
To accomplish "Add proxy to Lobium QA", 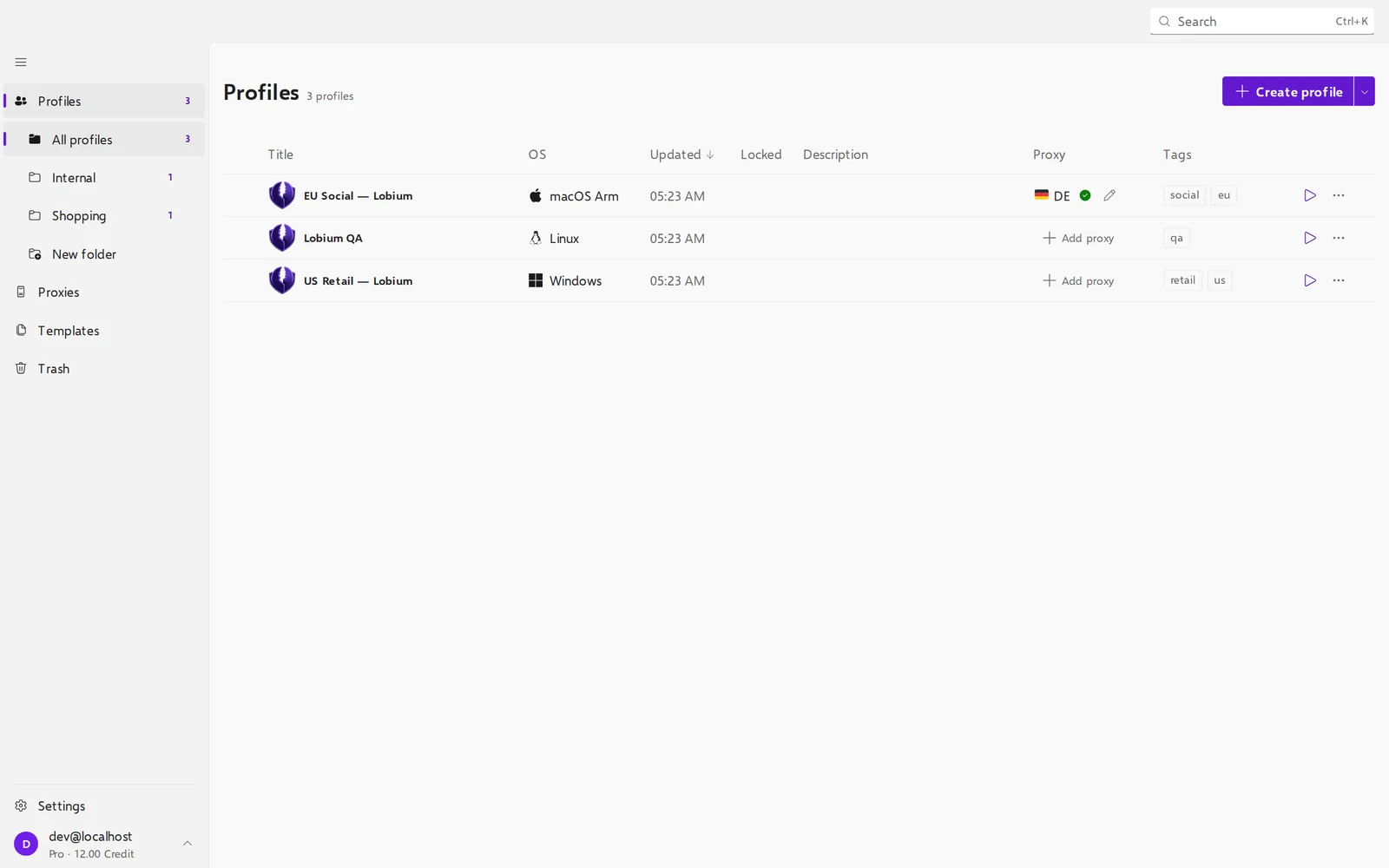I will [1078, 238].
